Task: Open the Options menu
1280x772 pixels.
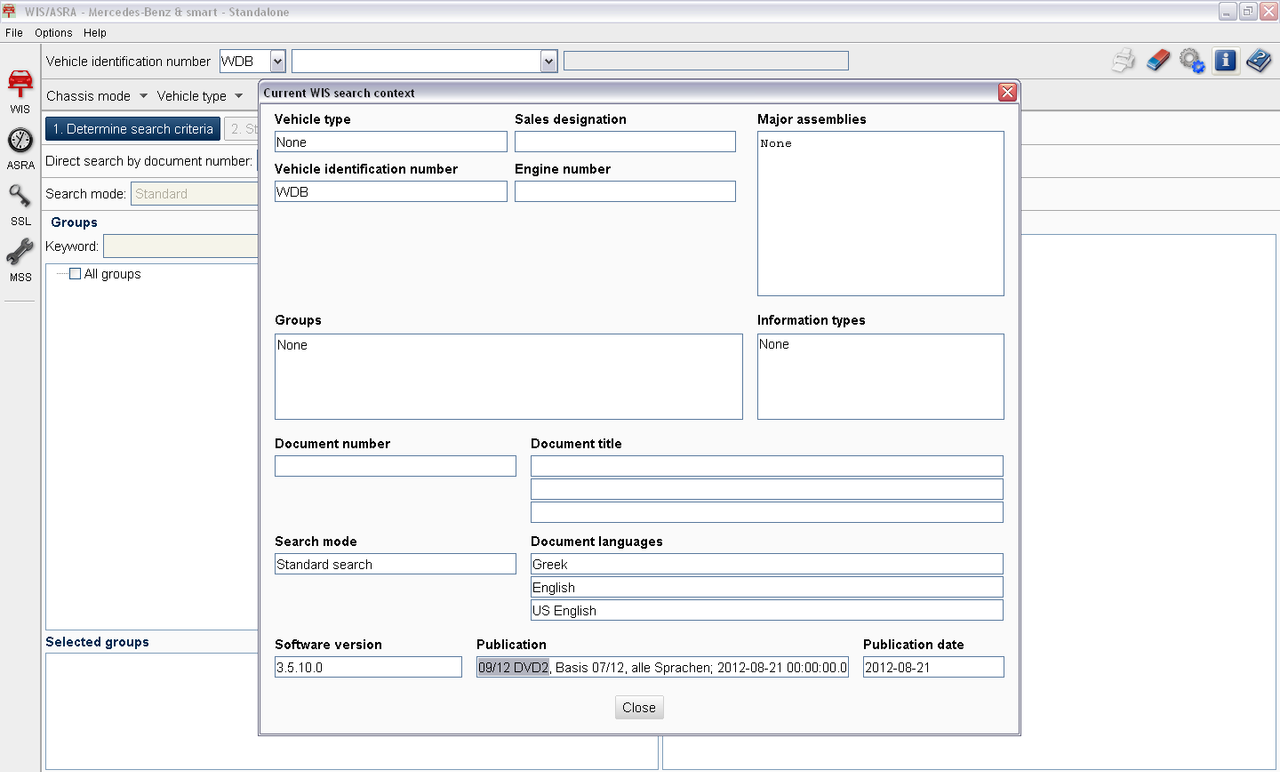Action: [x=54, y=33]
